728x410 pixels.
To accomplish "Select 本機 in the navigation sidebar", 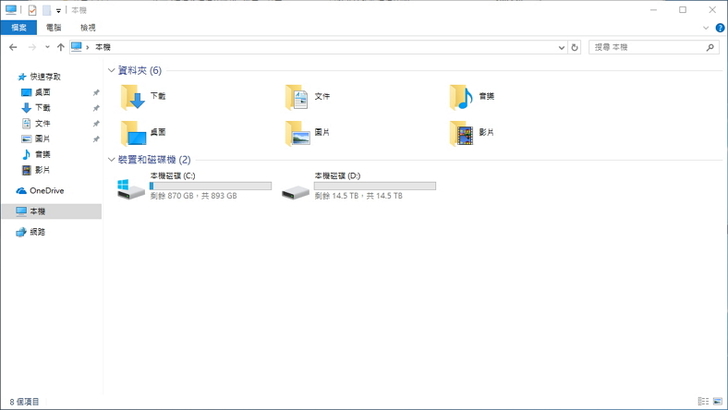I will pos(51,211).
